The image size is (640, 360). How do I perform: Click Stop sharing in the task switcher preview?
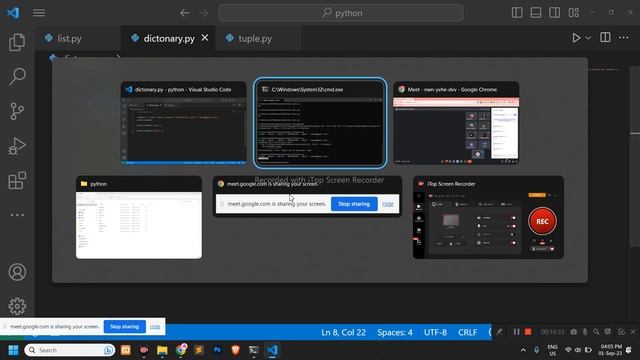(x=354, y=204)
